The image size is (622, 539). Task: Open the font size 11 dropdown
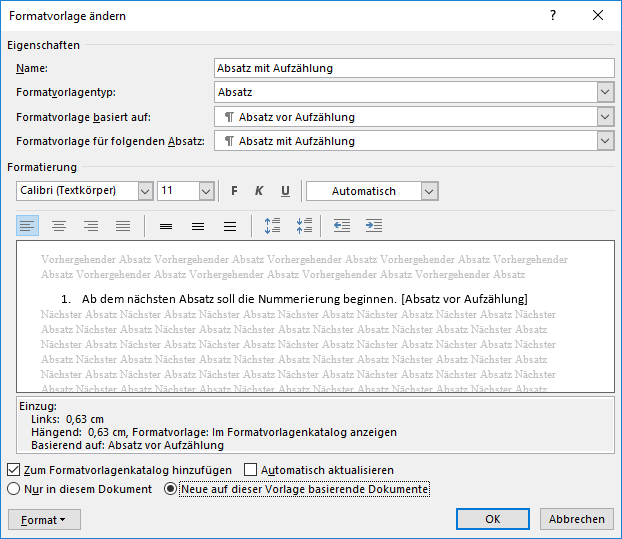(206, 191)
